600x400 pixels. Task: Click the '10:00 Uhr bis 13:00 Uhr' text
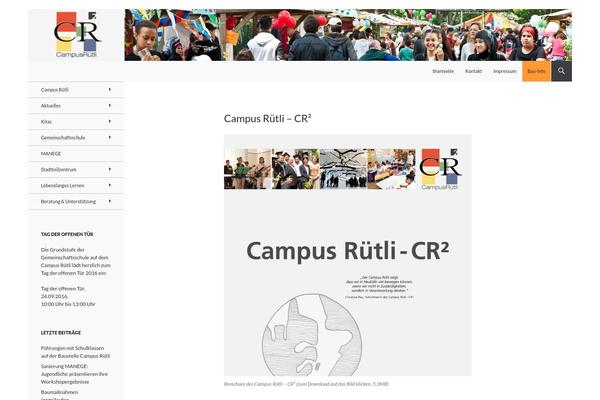(68, 304)
